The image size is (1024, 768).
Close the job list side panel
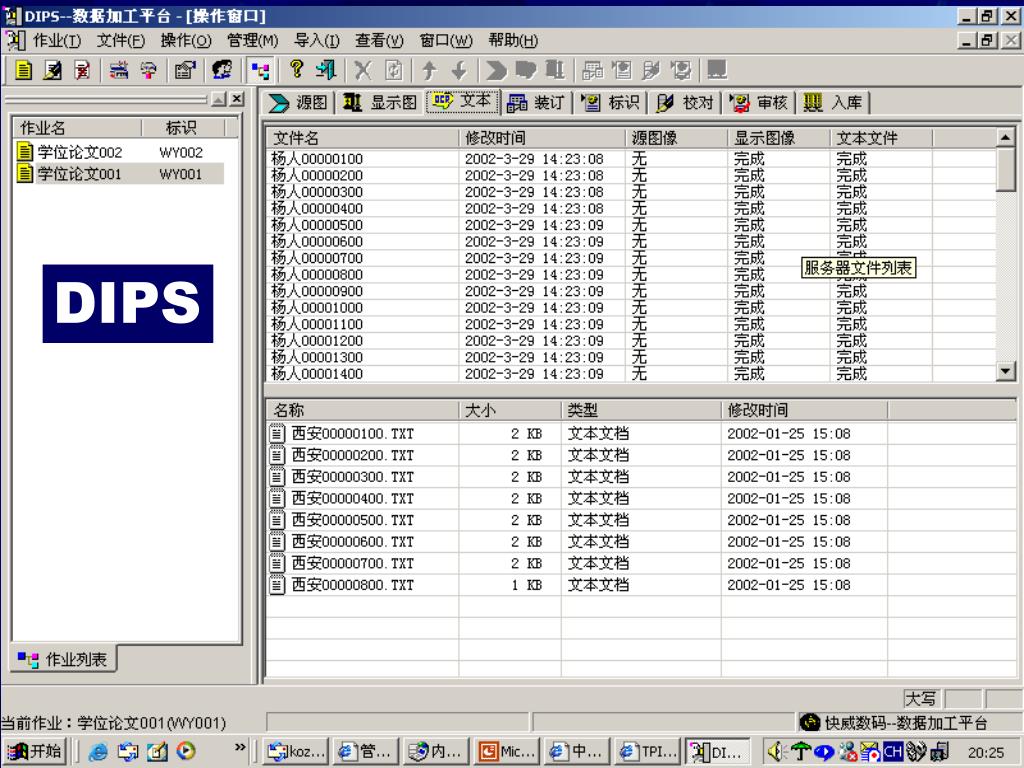(x=237, y=99)
